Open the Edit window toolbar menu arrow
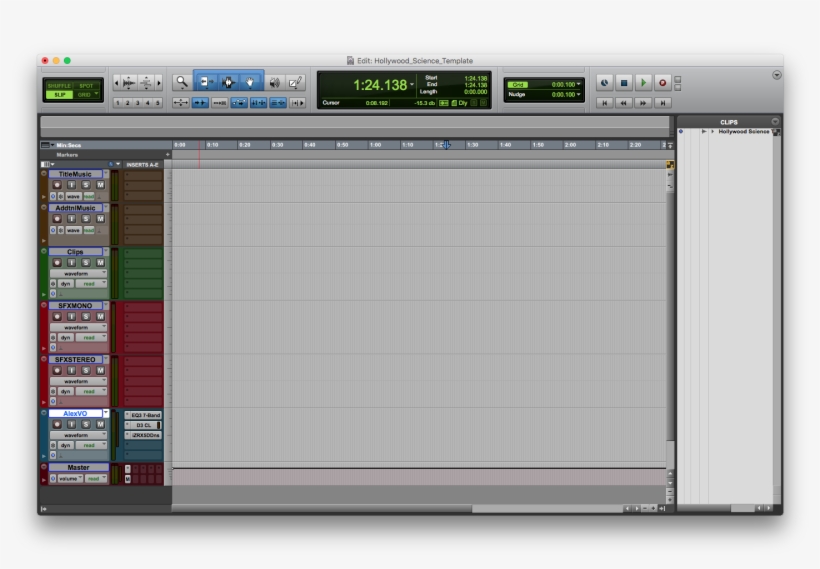This screenshot has width=820, height=569. (x=777, y=75)
